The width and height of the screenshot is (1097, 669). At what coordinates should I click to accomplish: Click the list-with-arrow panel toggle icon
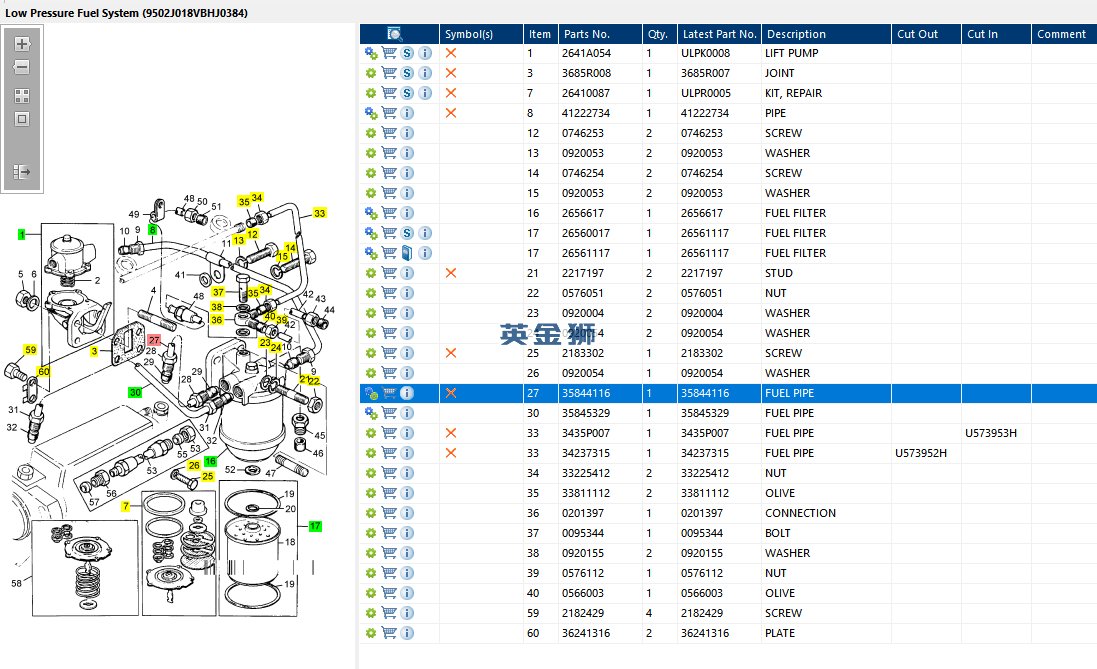click(x=22, y=171)
